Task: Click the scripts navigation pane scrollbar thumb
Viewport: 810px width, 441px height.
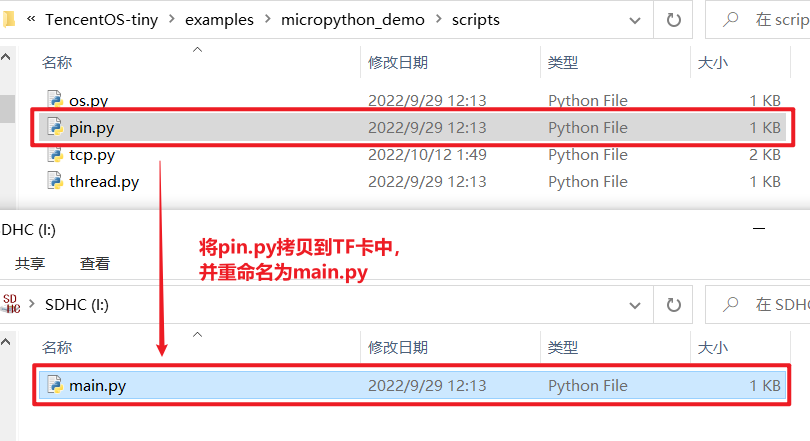Action: coord(7,108)
